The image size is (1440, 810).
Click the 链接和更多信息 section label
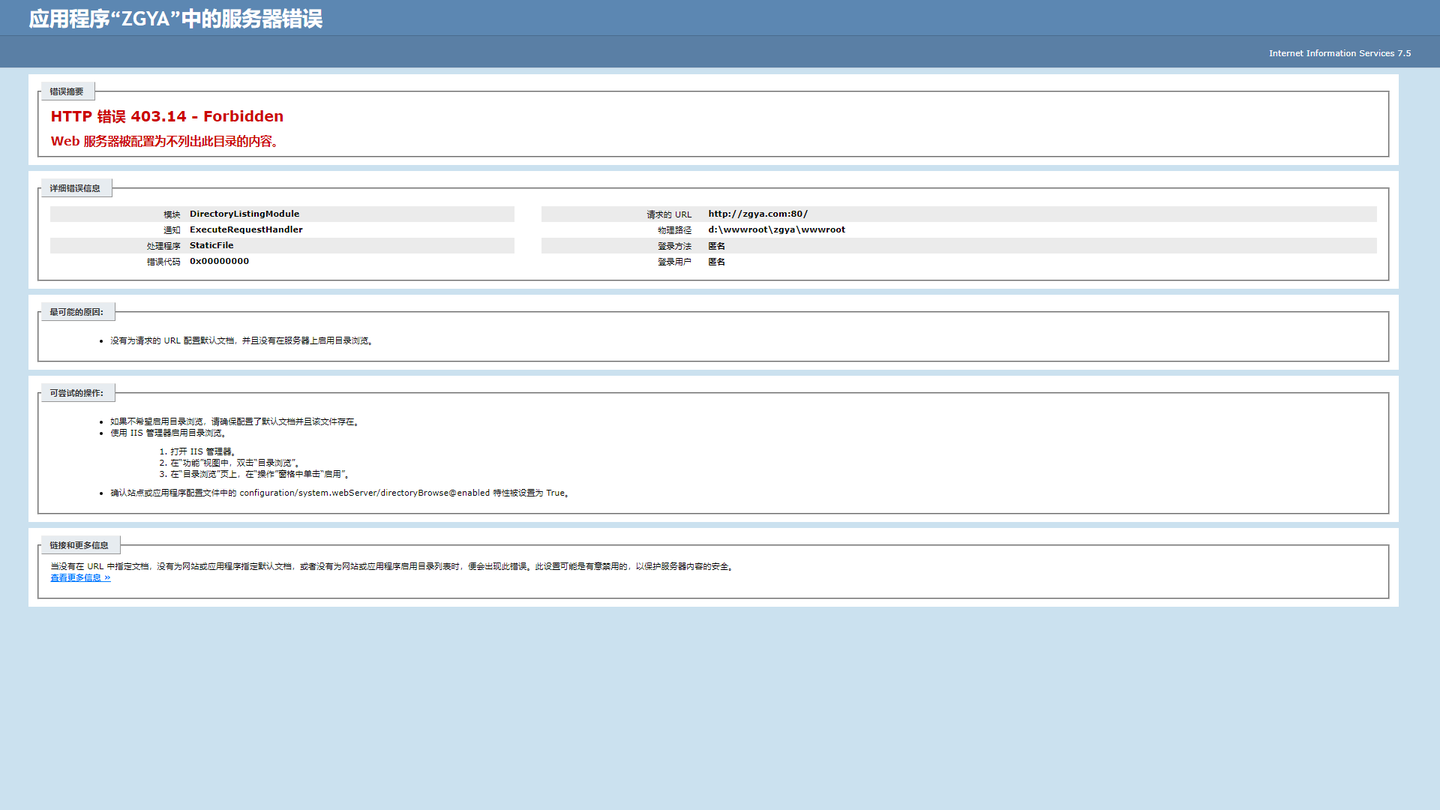(x=79, y=545)
